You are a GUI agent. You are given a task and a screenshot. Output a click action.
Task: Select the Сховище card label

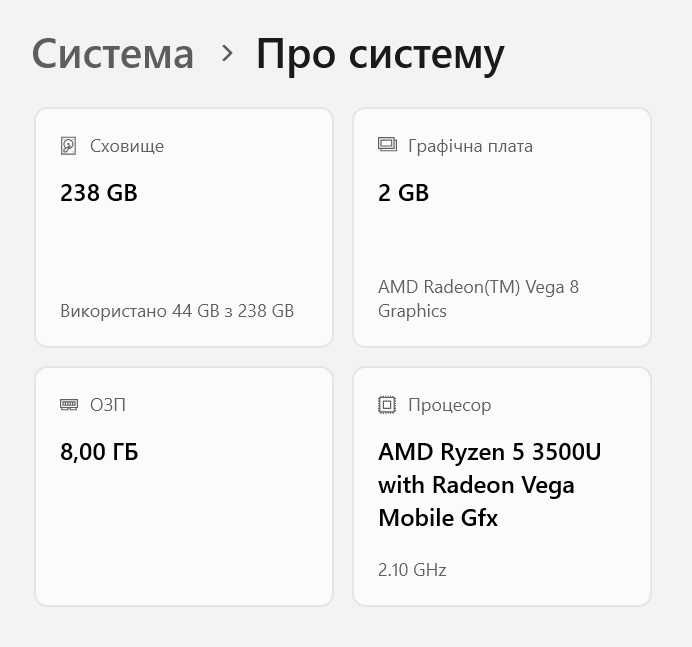127,146
